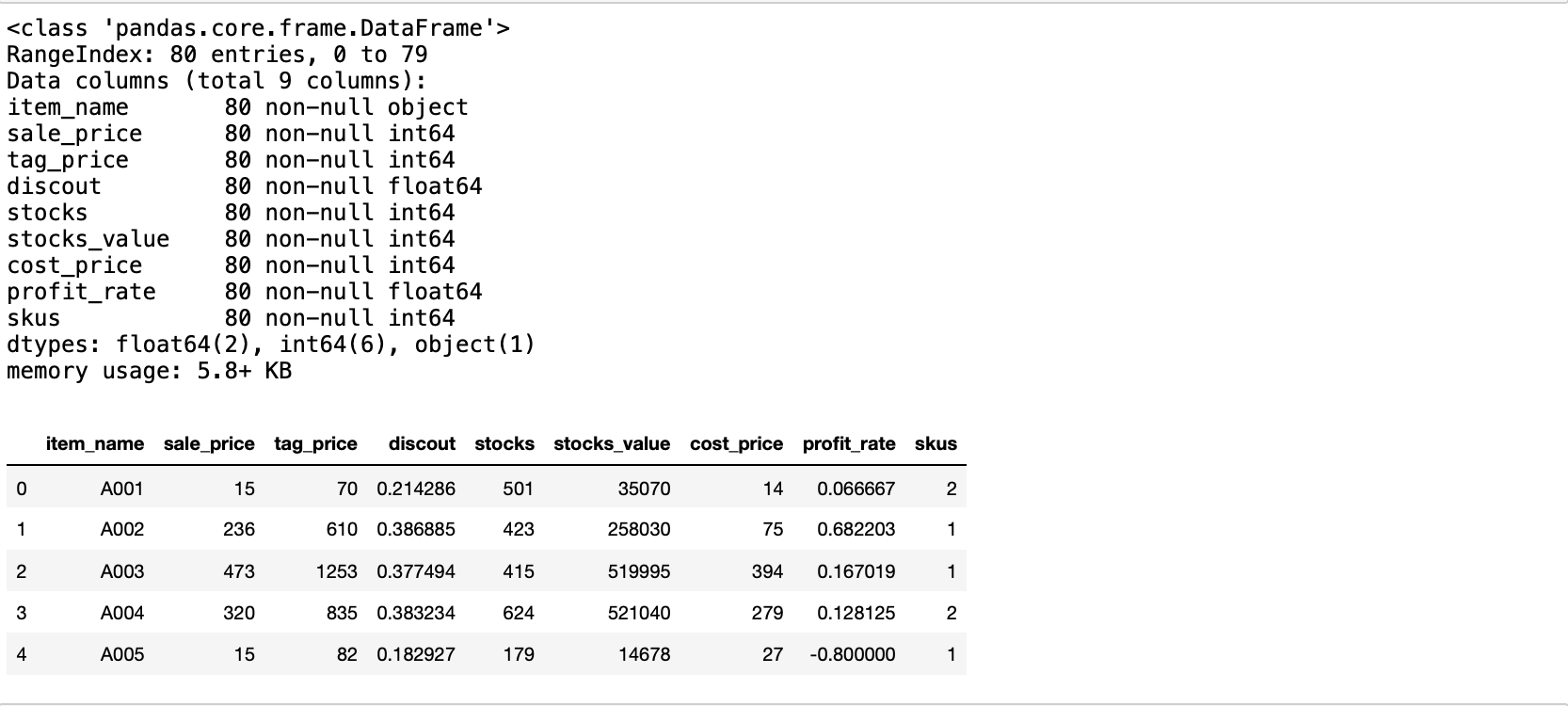
Task: Click profit_rate value -0.800000
Action: click(x=853, y=654)
